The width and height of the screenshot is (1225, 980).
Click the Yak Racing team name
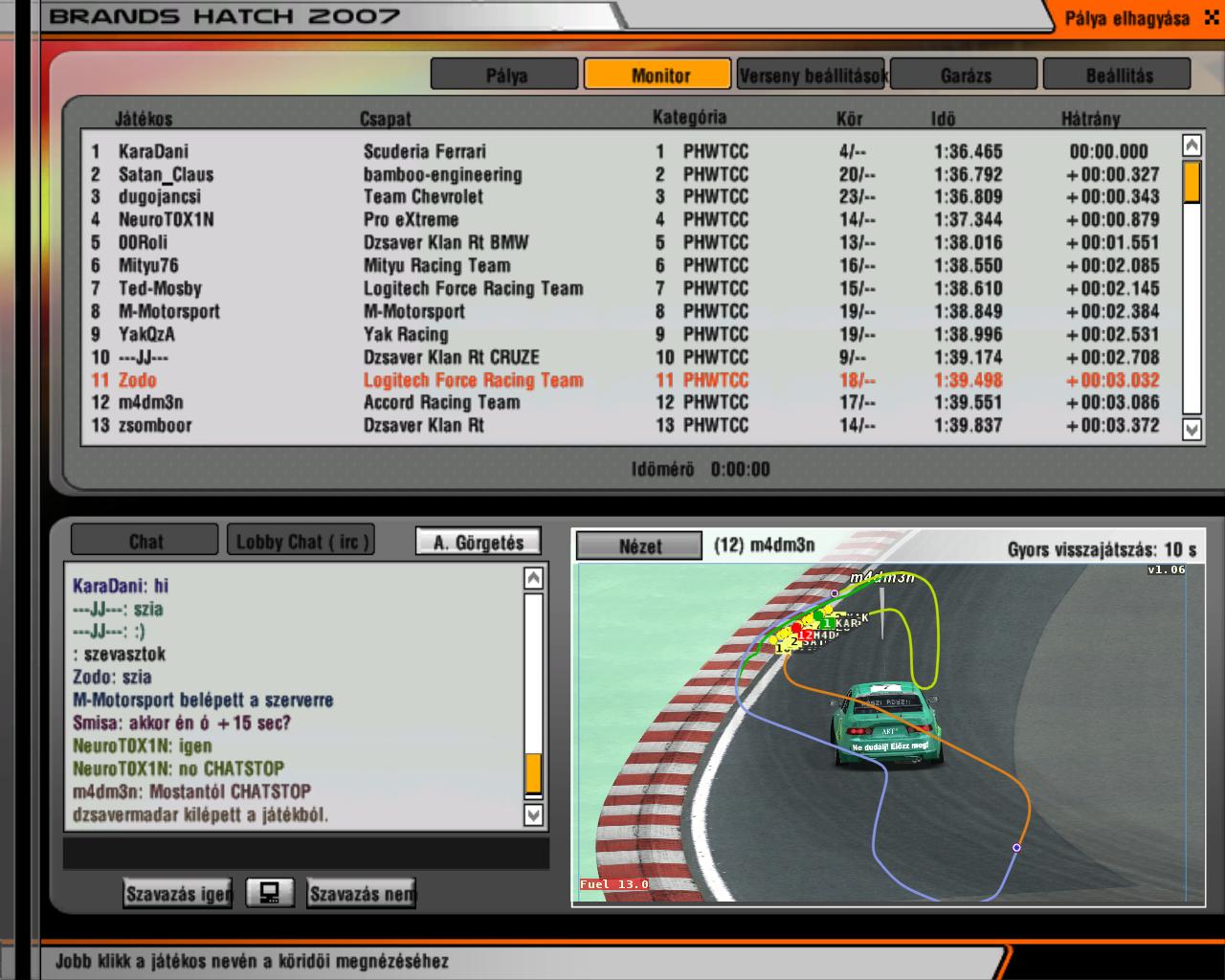click(x=405, y=334)
